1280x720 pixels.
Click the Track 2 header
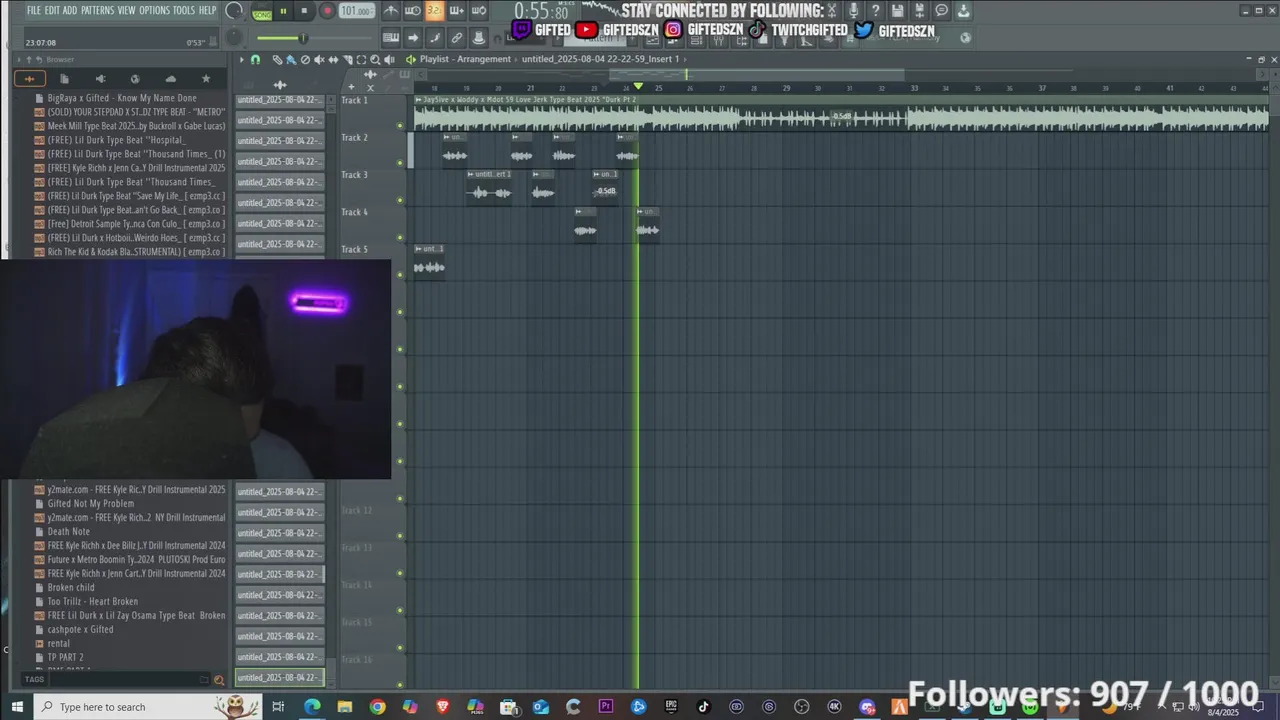point(372,149)
